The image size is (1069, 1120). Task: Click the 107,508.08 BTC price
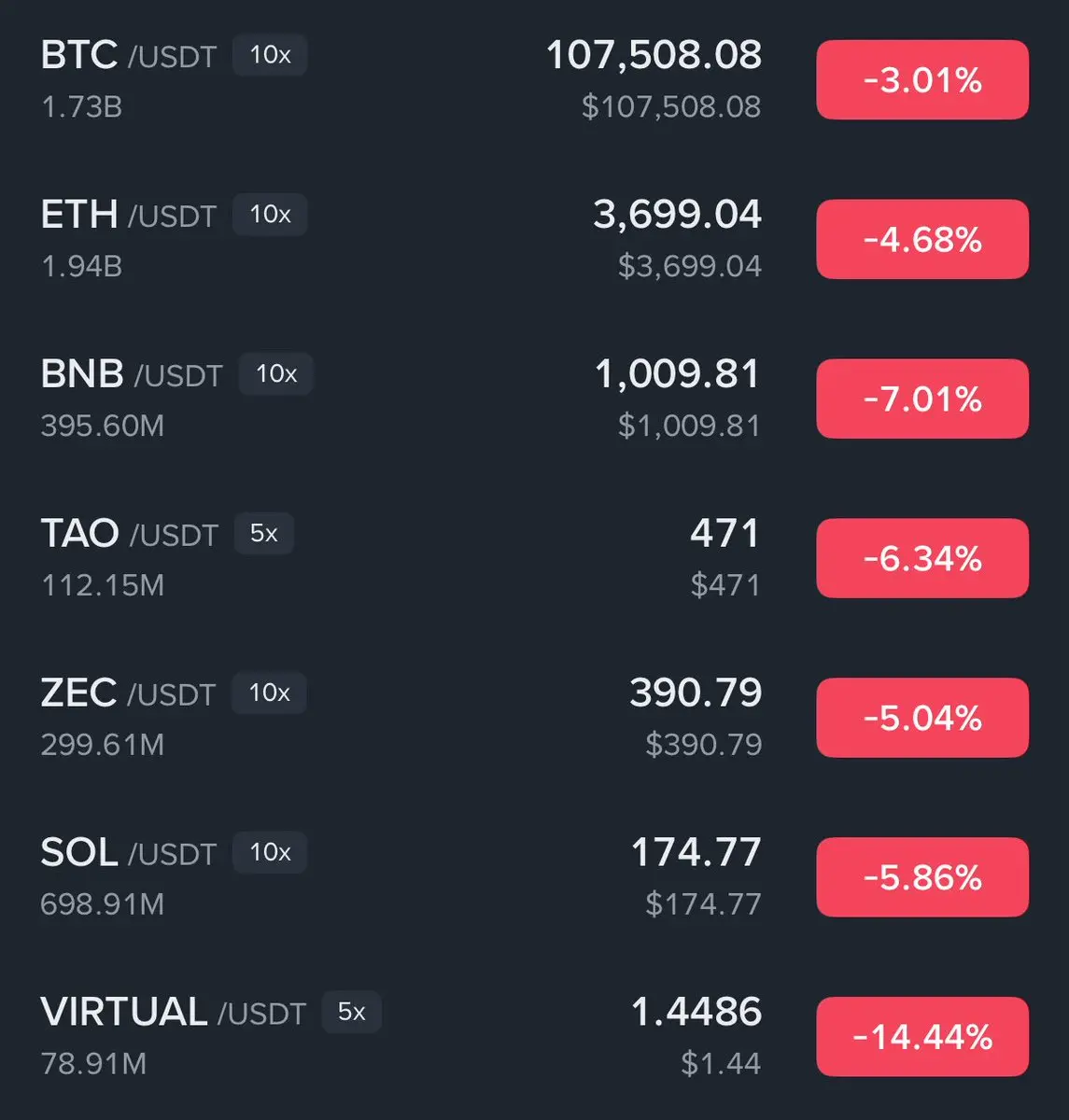[654, 55]
